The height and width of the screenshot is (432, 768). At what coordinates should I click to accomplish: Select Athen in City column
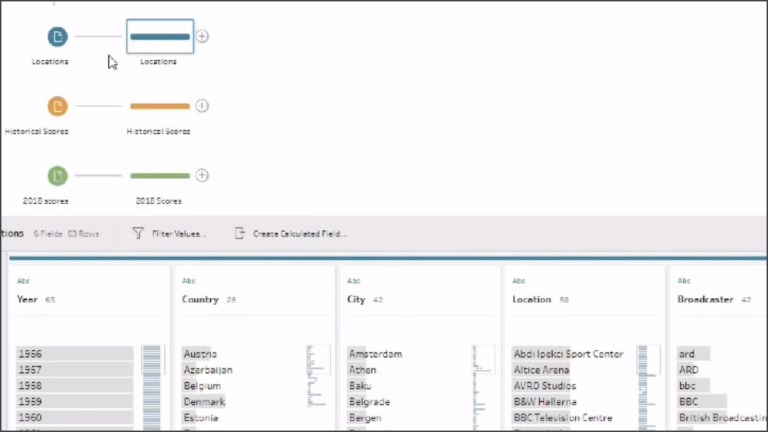point(362,370)
